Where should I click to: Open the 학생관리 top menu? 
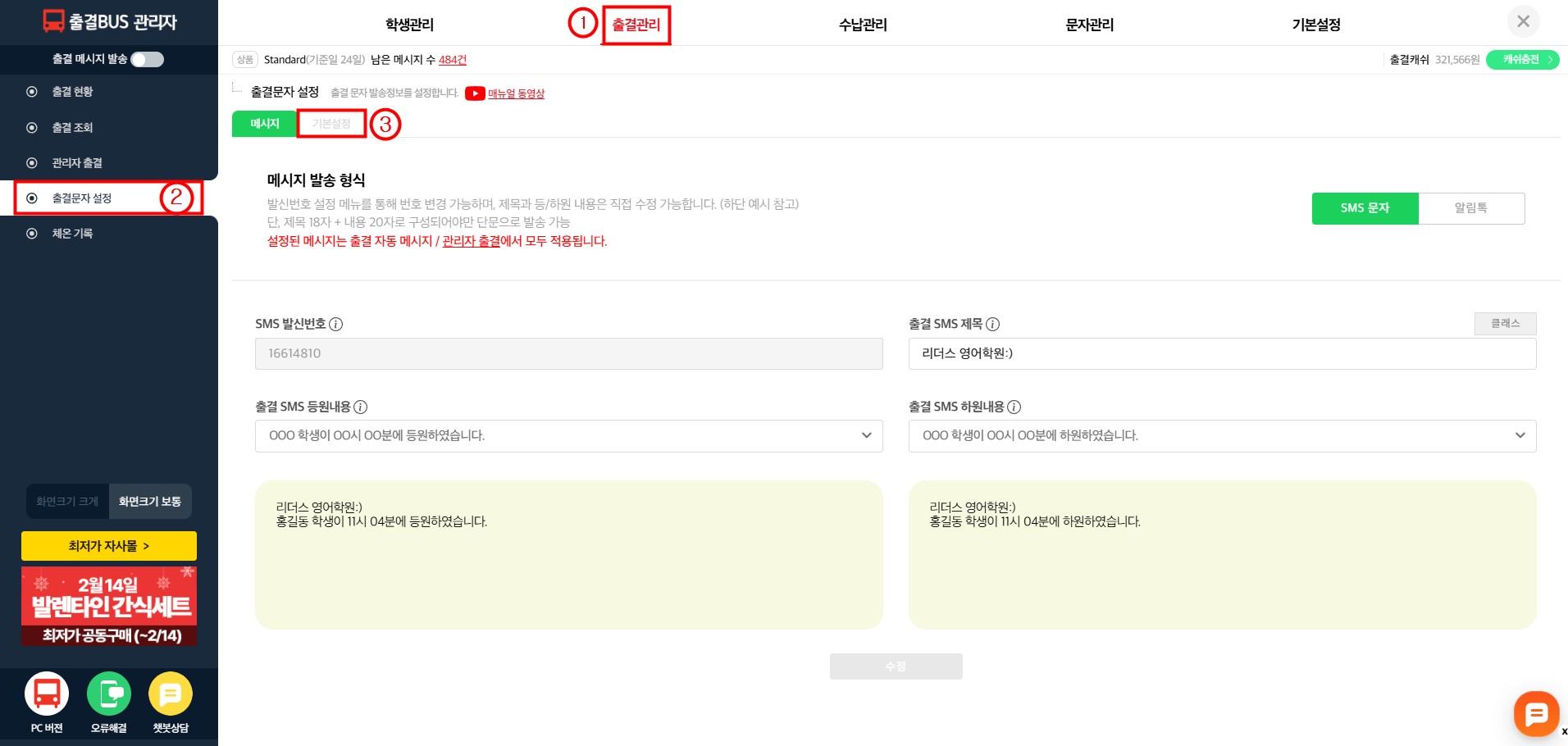[x=409, y=25]
